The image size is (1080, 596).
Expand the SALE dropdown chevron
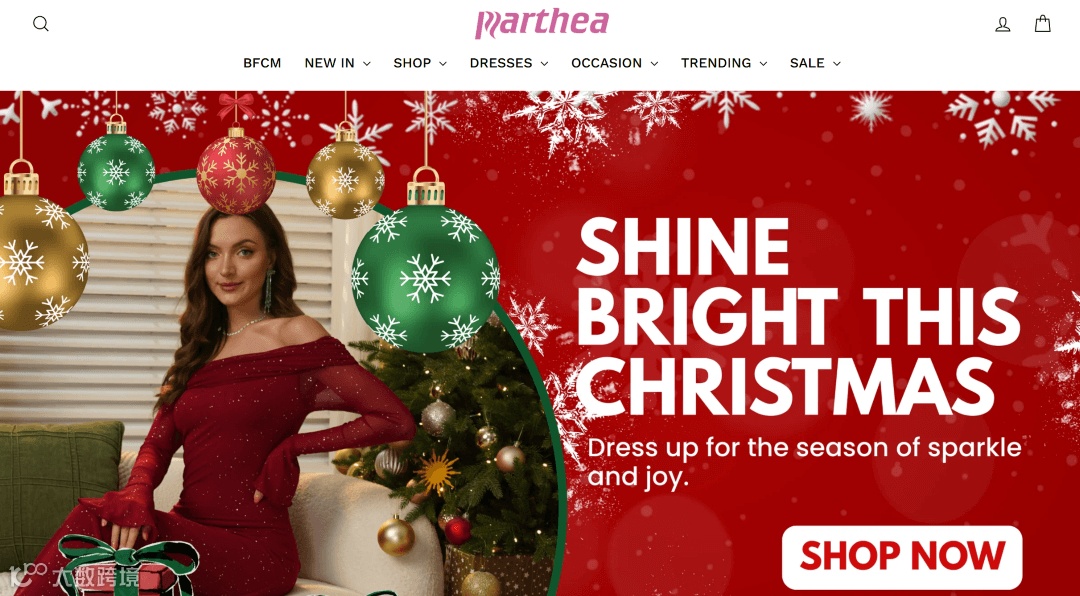point(837,63)
